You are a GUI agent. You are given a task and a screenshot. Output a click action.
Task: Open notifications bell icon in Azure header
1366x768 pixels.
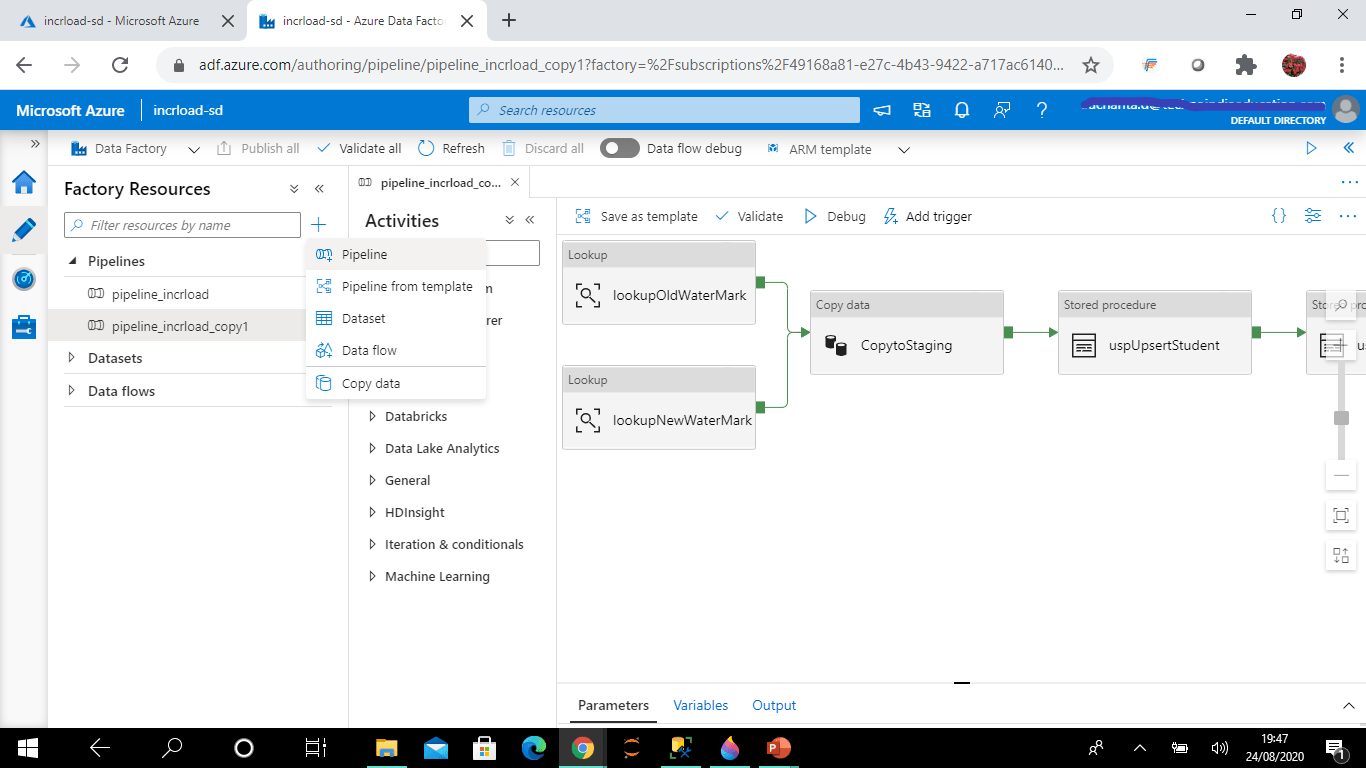click(962, 110)
